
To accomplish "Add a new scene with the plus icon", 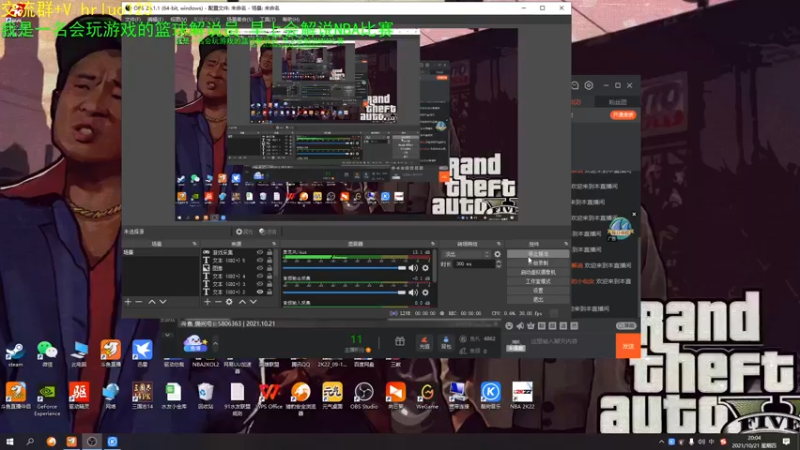I will (x=128, y=302).
